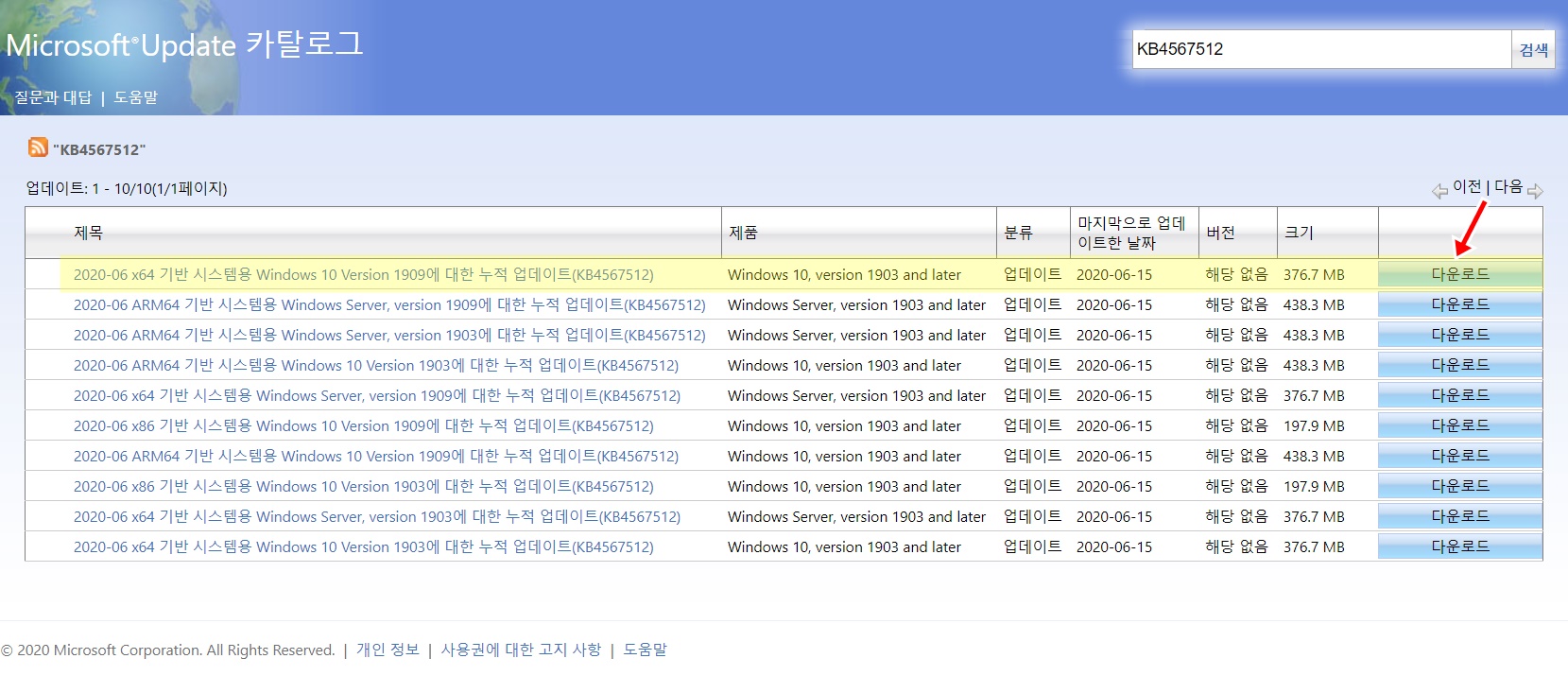1568x676 pixels.
Task: Click the RSS feed icon
Action: 38,147
